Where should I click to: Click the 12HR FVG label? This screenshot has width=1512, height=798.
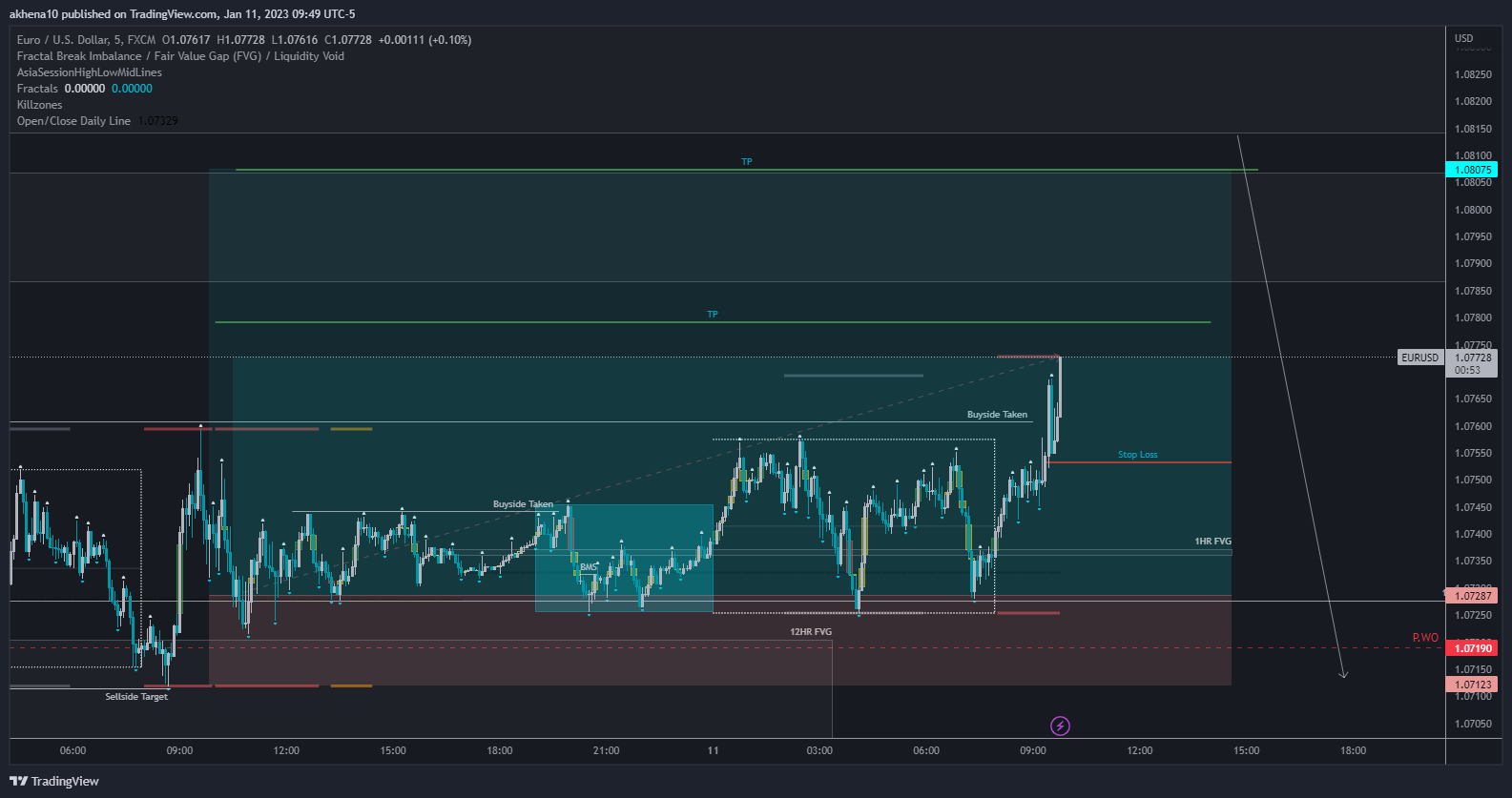[x=811, y=632]
